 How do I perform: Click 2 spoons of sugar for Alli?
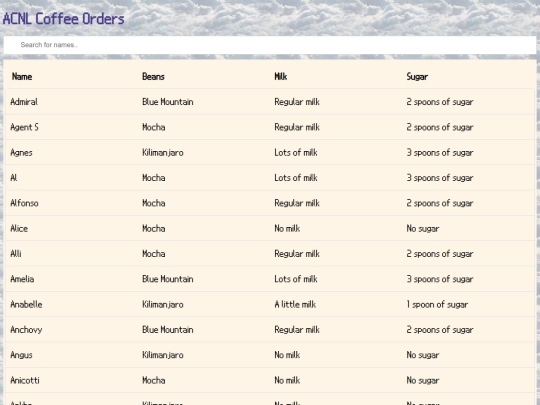point(440,253)
